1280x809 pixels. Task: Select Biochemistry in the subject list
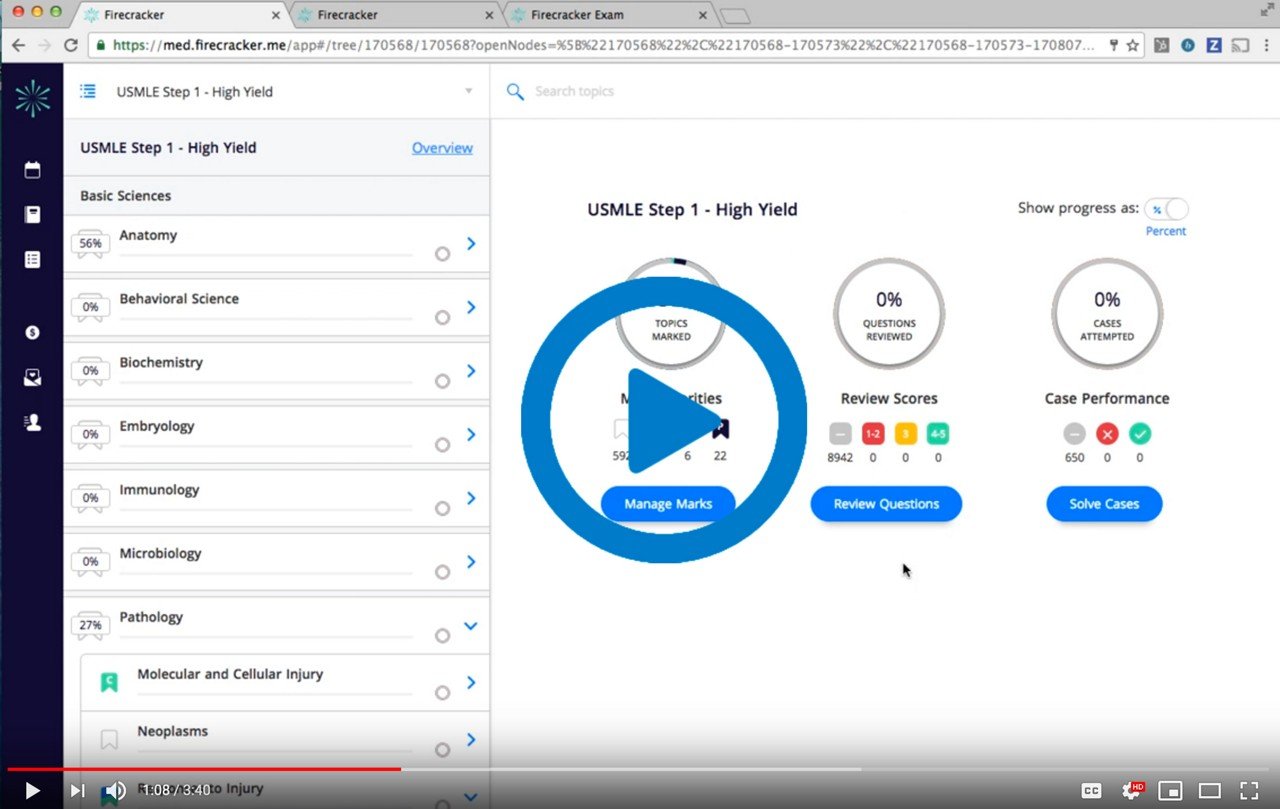point(161,362)
